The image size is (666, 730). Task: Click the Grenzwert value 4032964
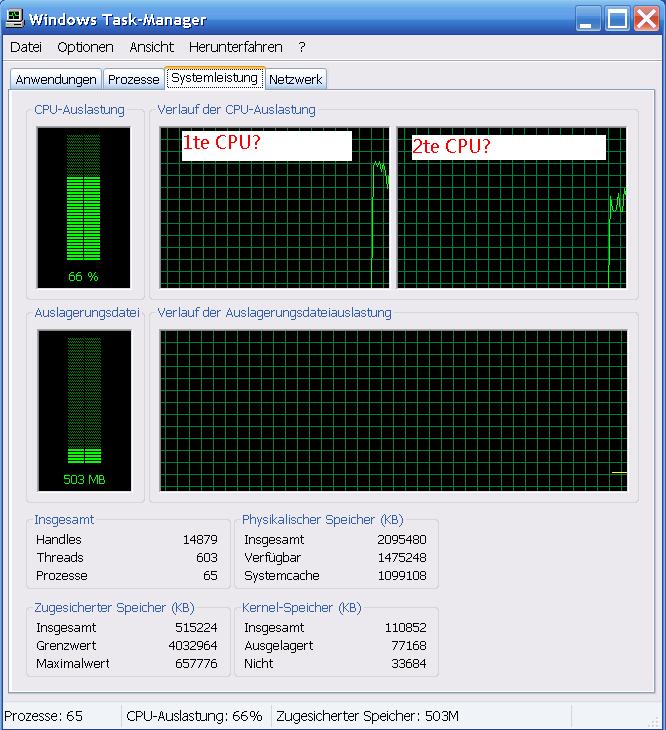pyautogui.click(x=193, y=646)
